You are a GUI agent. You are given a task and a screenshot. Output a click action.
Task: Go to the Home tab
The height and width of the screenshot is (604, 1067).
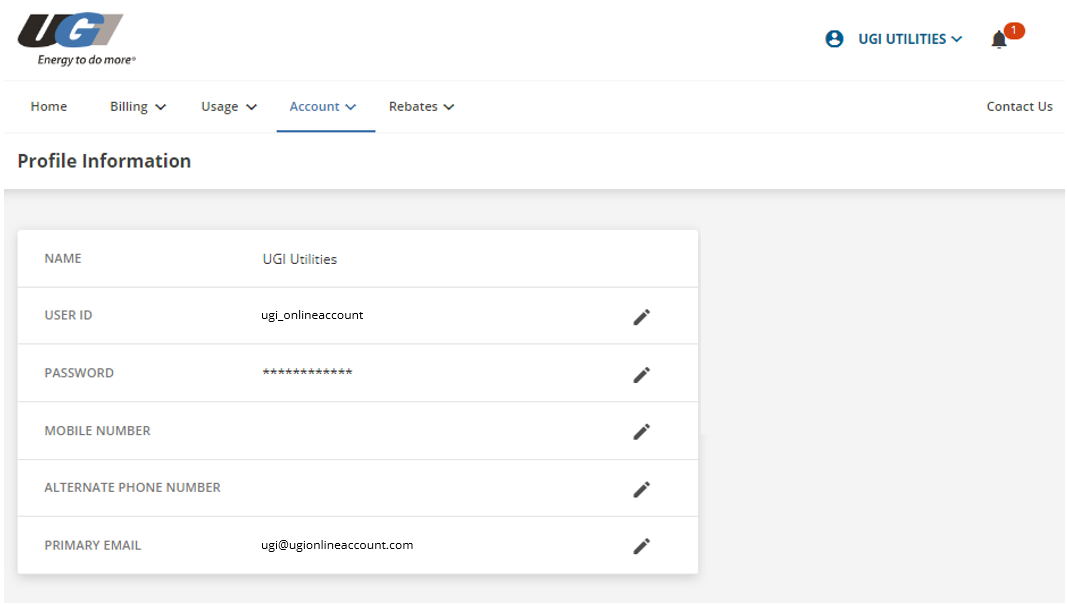[49, 107]
